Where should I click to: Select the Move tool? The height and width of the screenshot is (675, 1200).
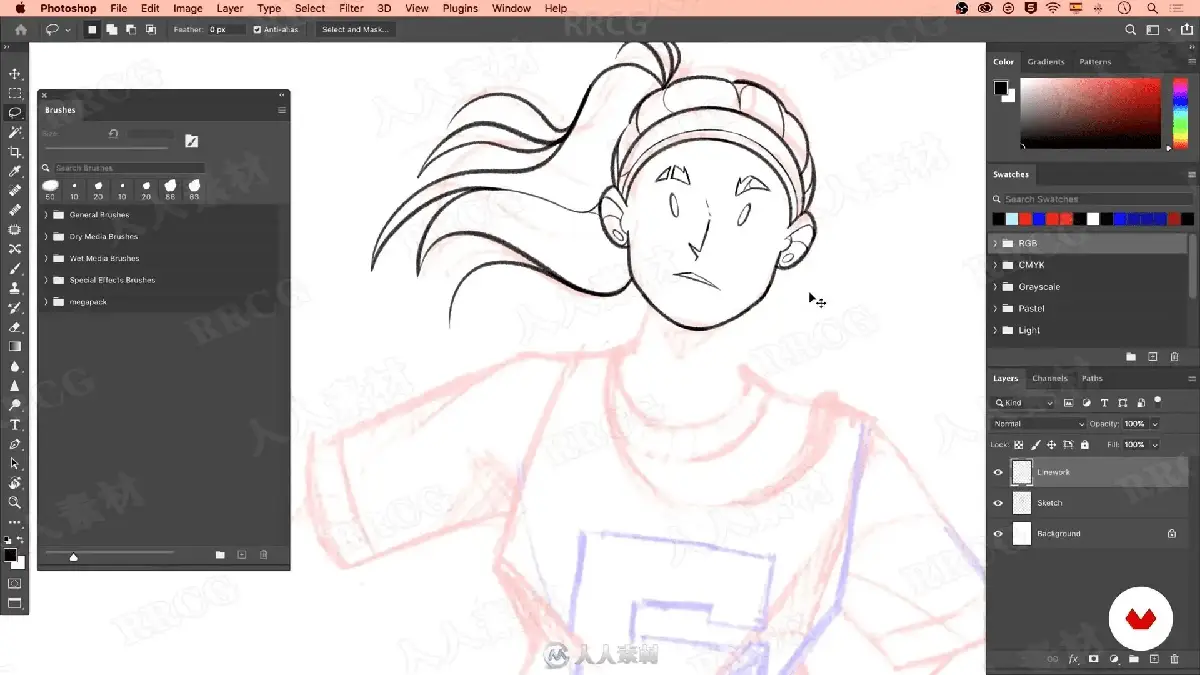point(15,74)
